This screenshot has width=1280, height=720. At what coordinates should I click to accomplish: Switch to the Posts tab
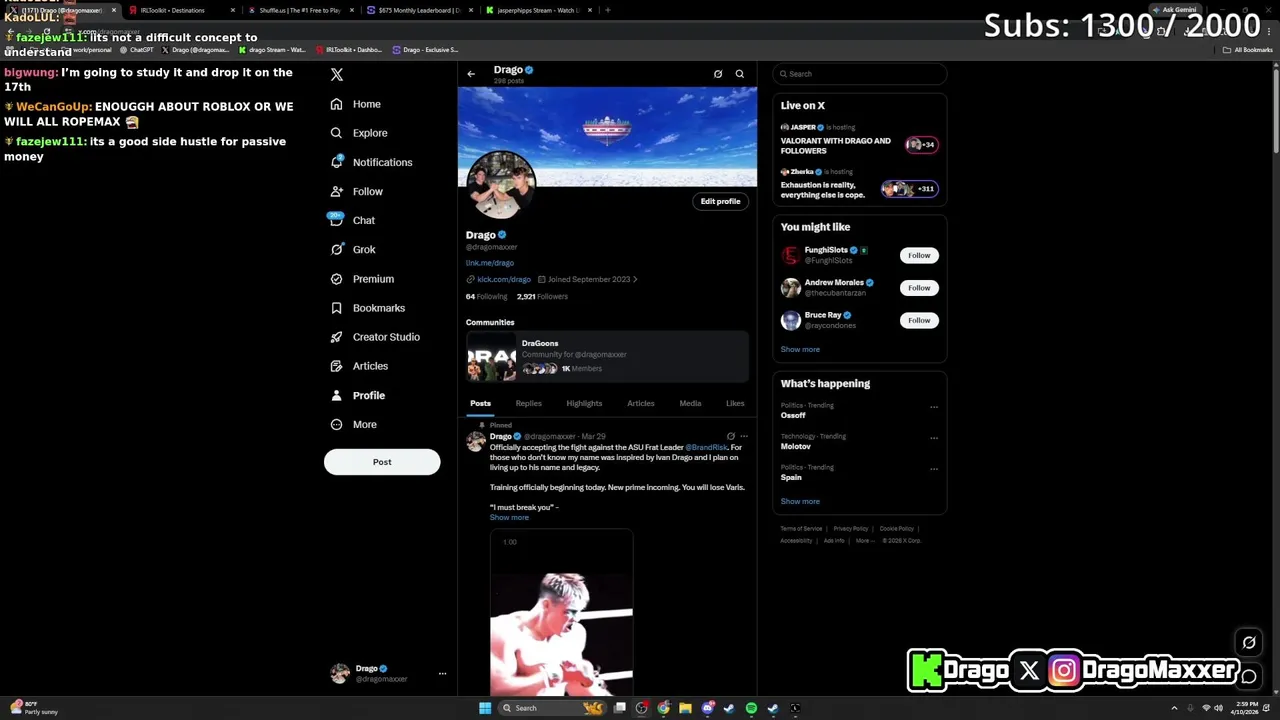(480, 403)
